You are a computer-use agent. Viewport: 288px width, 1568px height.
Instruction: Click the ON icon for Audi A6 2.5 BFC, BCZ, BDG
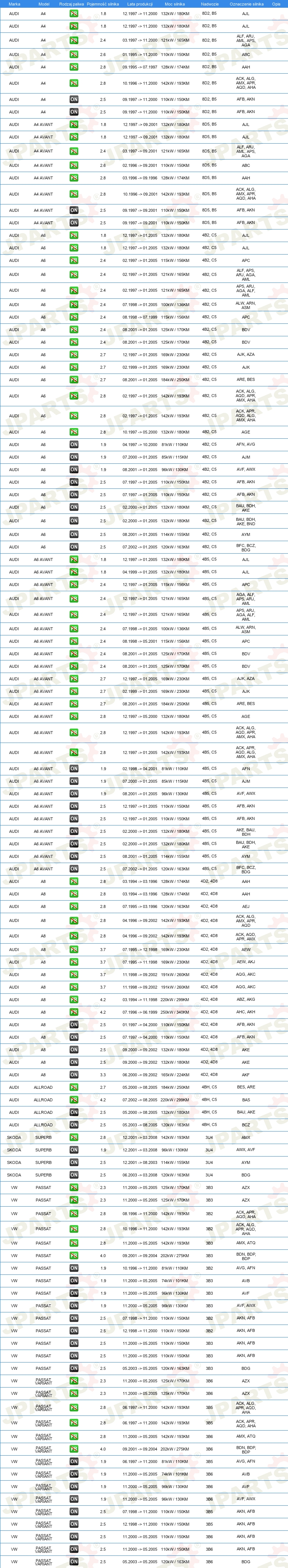coord(74,547)
